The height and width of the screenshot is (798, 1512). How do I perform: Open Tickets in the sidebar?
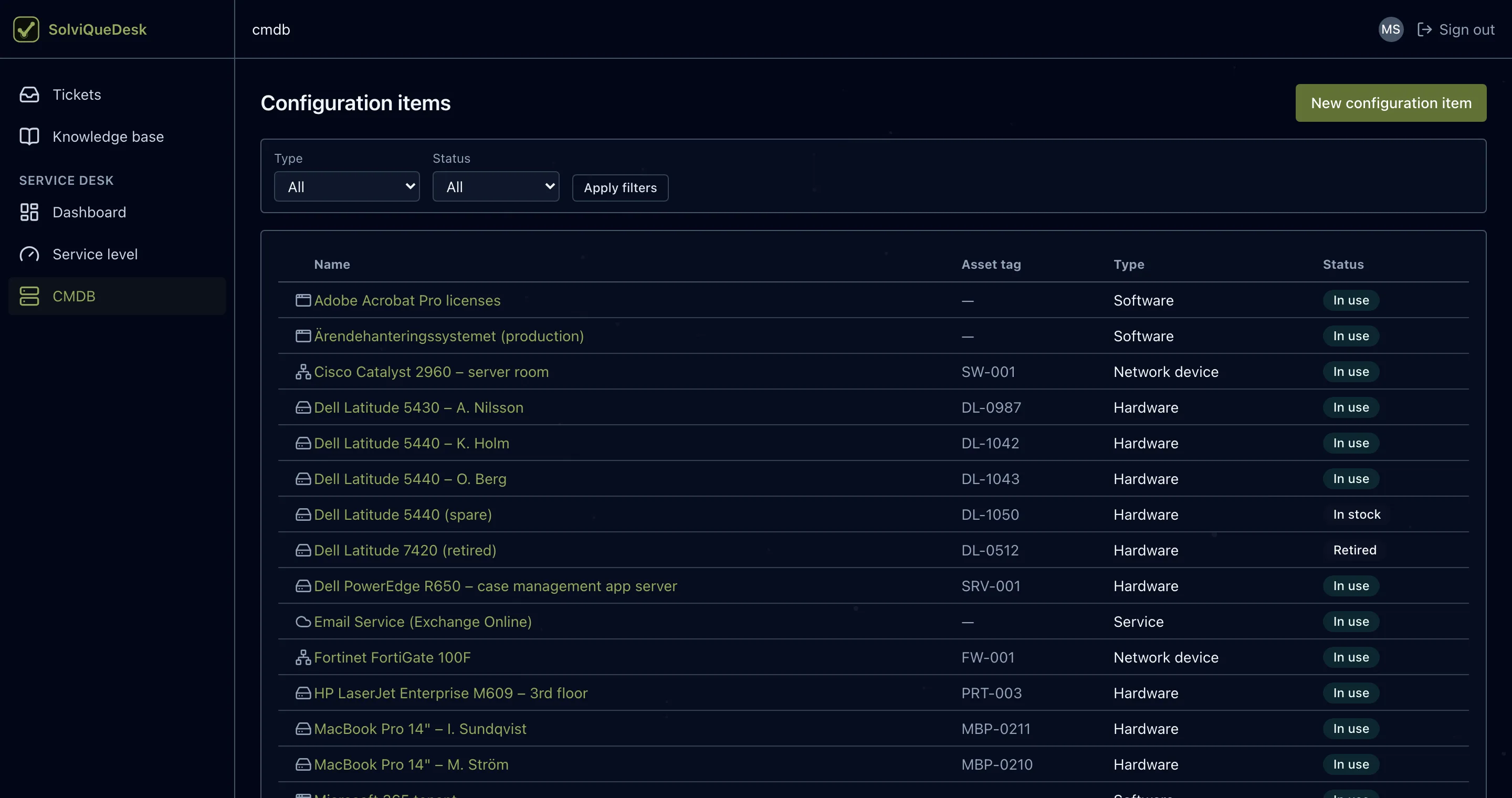pos(118,94)
